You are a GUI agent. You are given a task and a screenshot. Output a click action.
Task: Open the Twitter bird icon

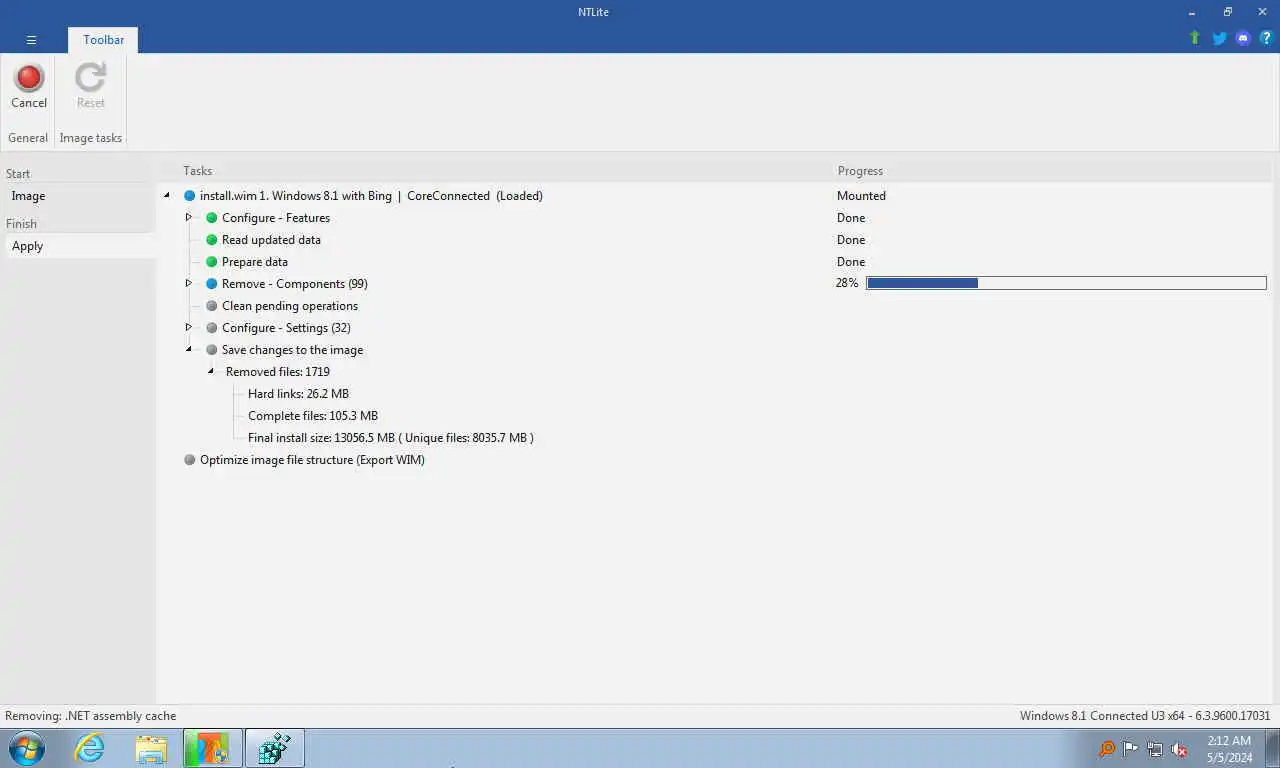pos(1219,38)
